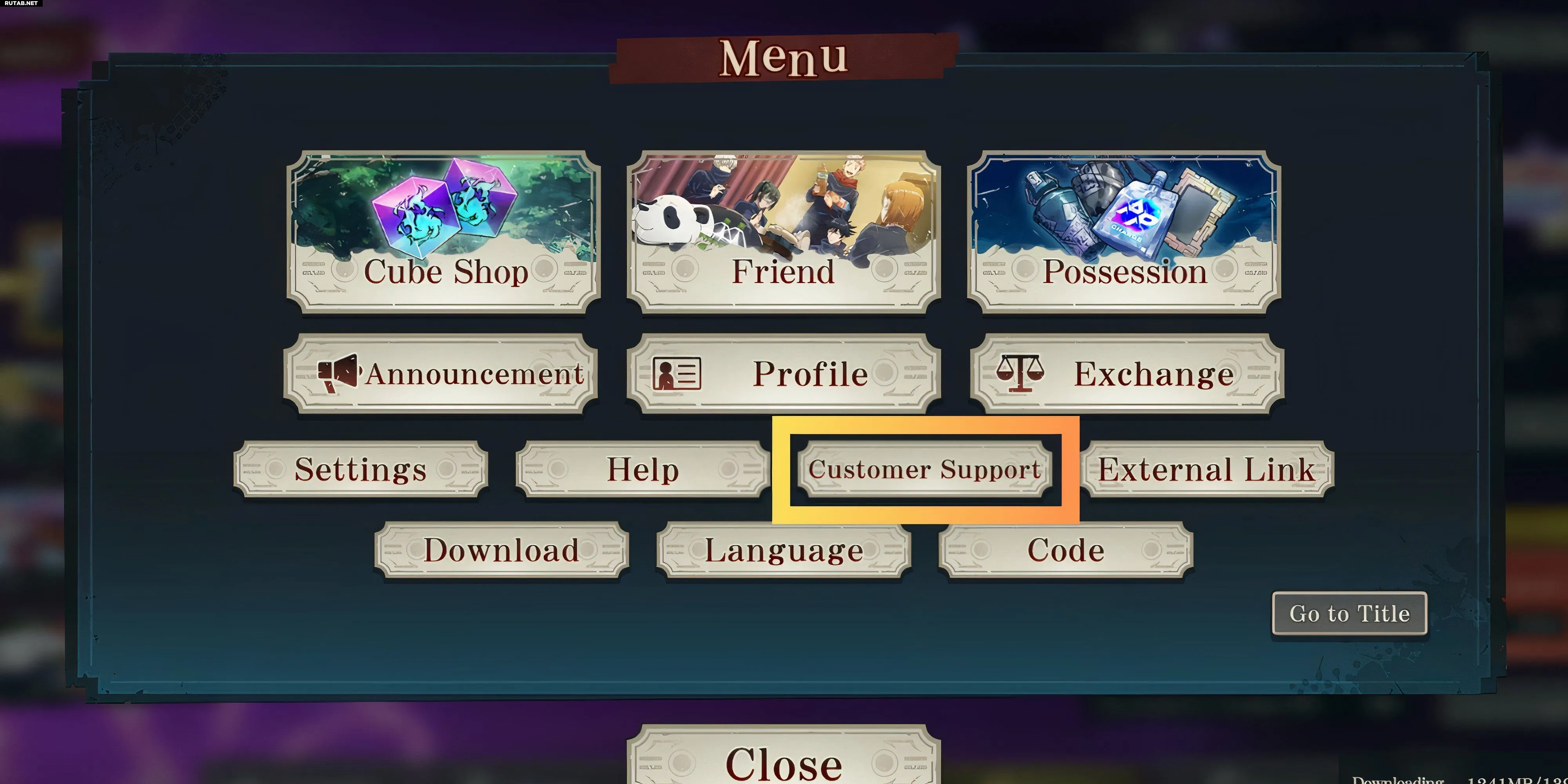Open the Announcement page
Viewport: 1568px width, 784px height.
tap(441, 374)
